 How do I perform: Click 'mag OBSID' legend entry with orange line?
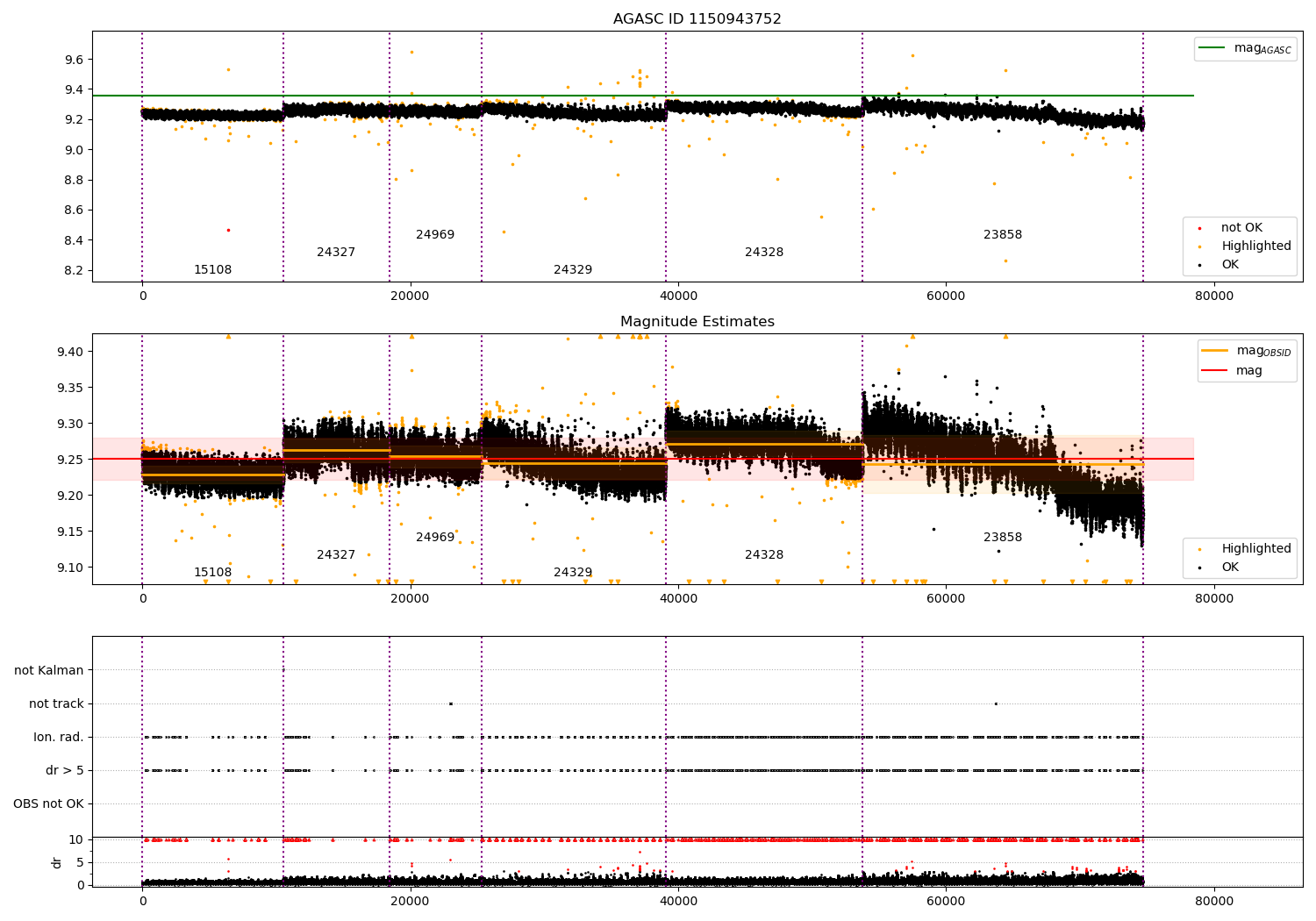click(1246, 351)
